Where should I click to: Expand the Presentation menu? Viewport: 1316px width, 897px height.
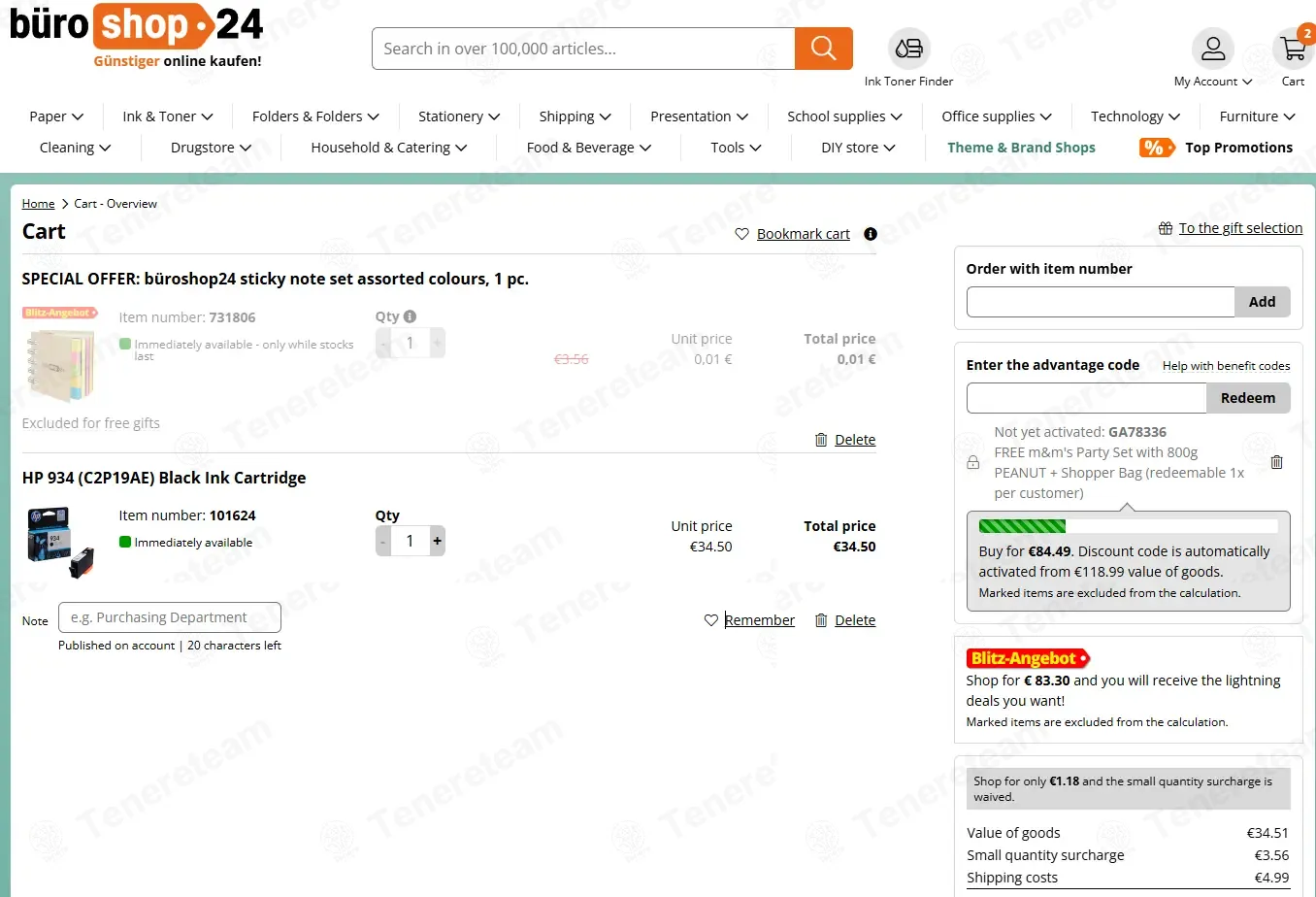click(700, 116)
